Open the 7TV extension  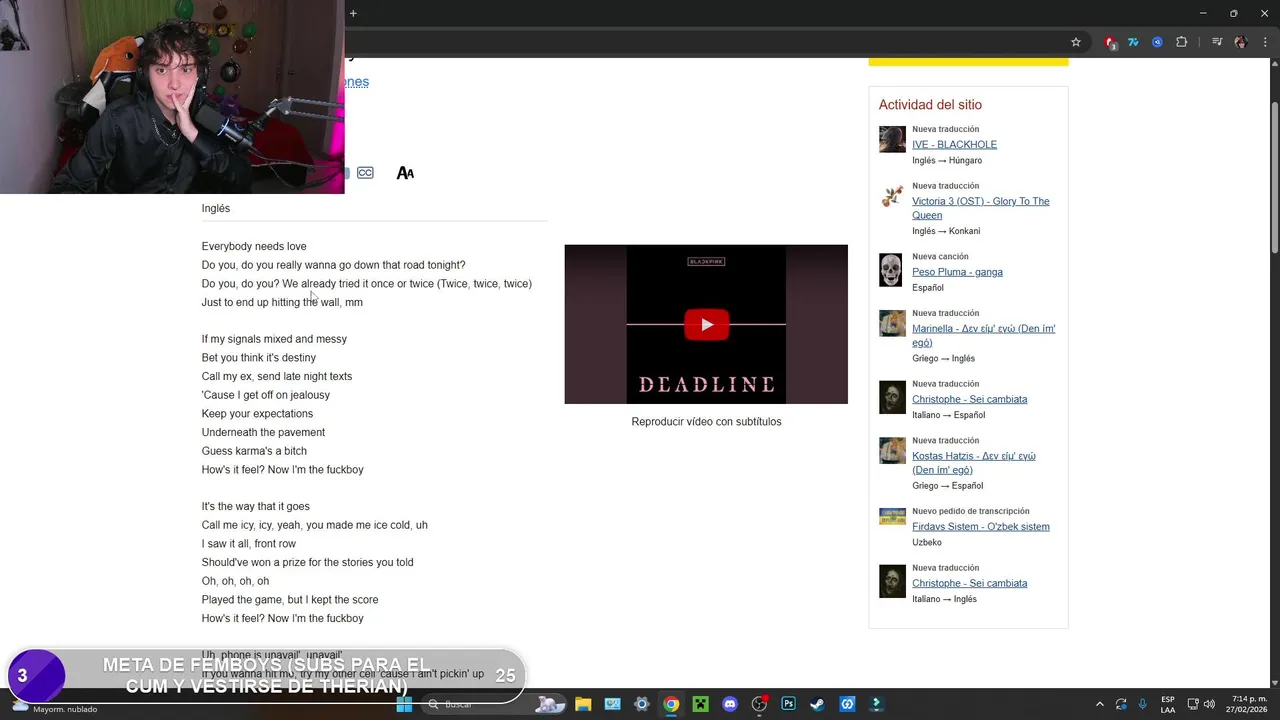(1133, 42)
